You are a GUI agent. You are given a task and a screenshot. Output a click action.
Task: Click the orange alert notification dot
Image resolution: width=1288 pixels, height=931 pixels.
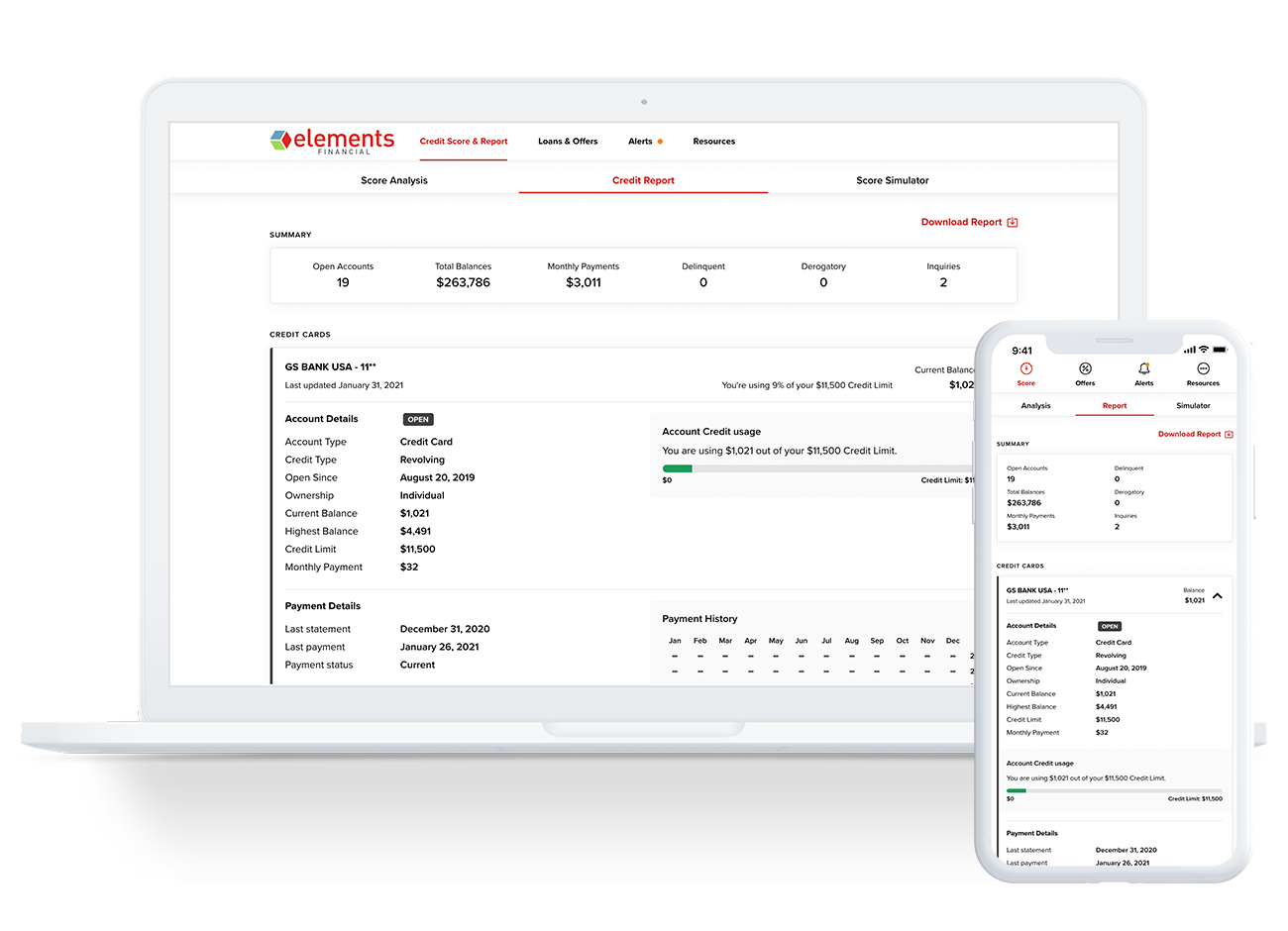[660, 142]
